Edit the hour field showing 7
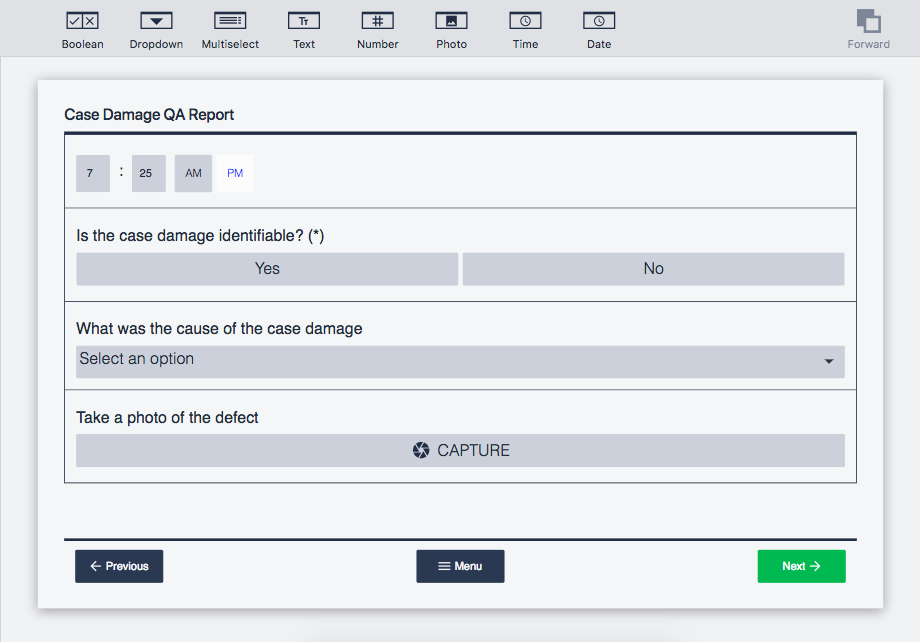The width and height of the screenshot is (920, 642). pos(92,173)
